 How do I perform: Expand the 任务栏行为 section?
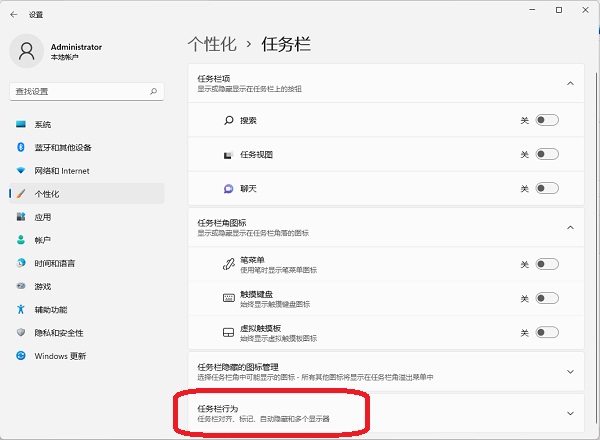point(570,413)
